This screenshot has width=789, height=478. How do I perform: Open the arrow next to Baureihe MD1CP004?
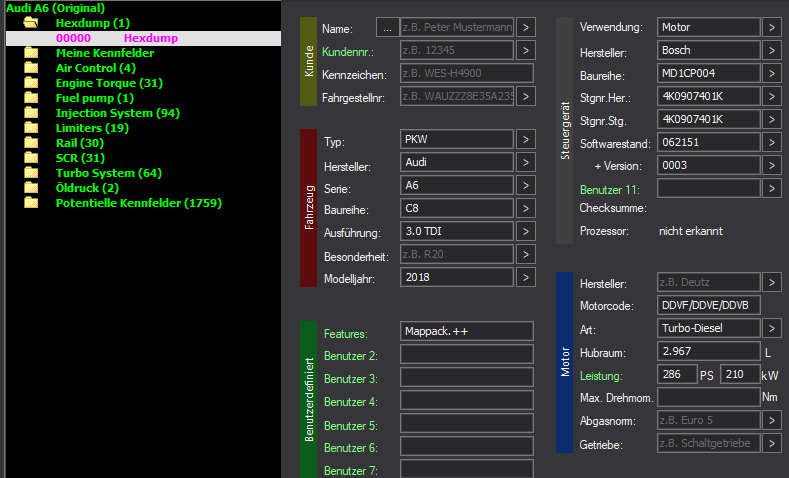(771, 73)
